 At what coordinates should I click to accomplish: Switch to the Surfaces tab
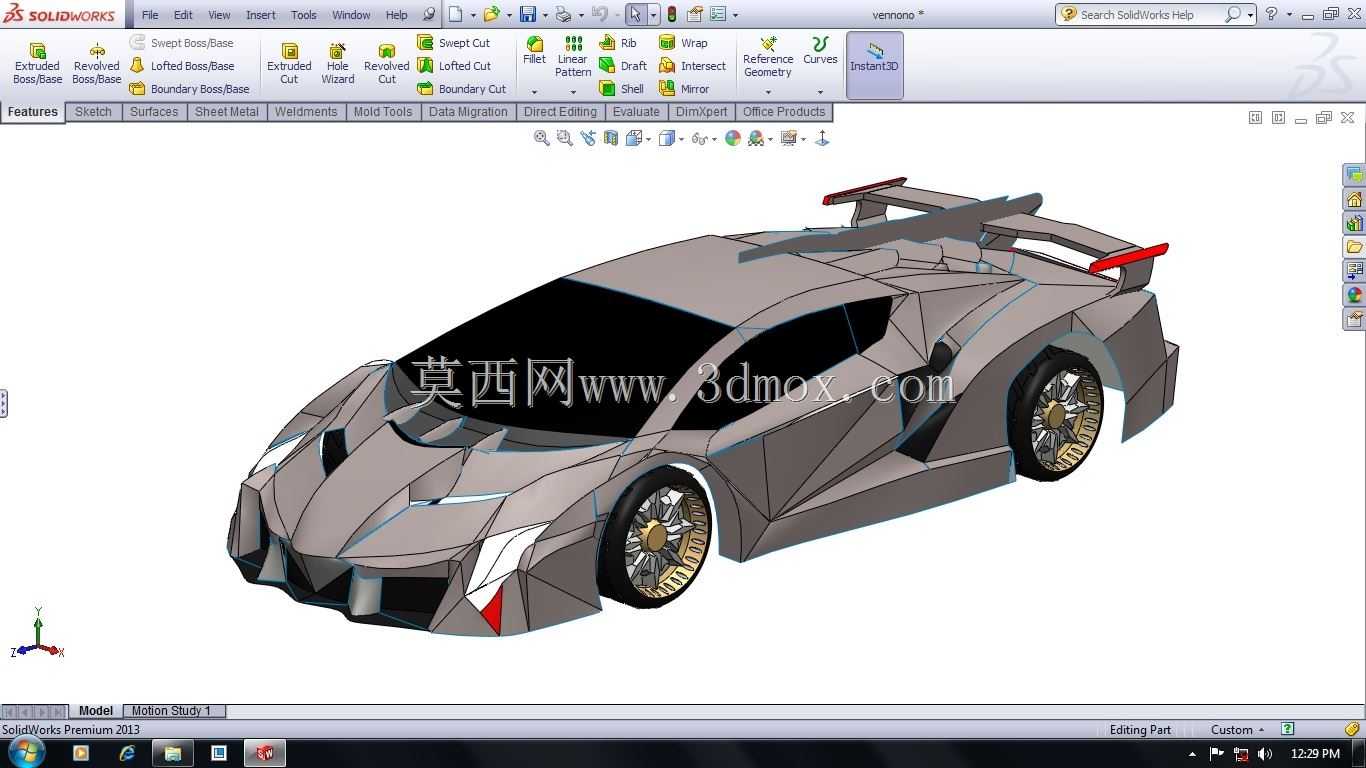154,112
